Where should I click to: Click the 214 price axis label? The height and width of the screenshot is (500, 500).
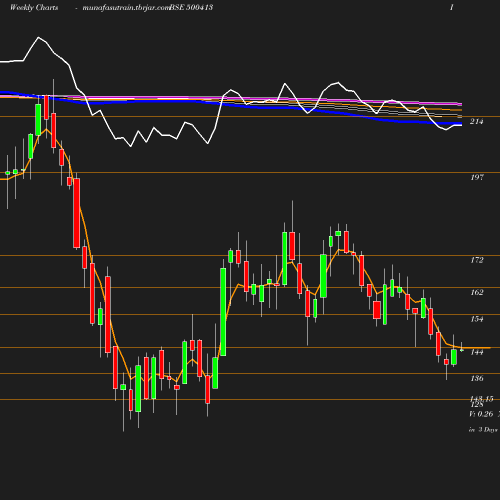coord(477,122)
